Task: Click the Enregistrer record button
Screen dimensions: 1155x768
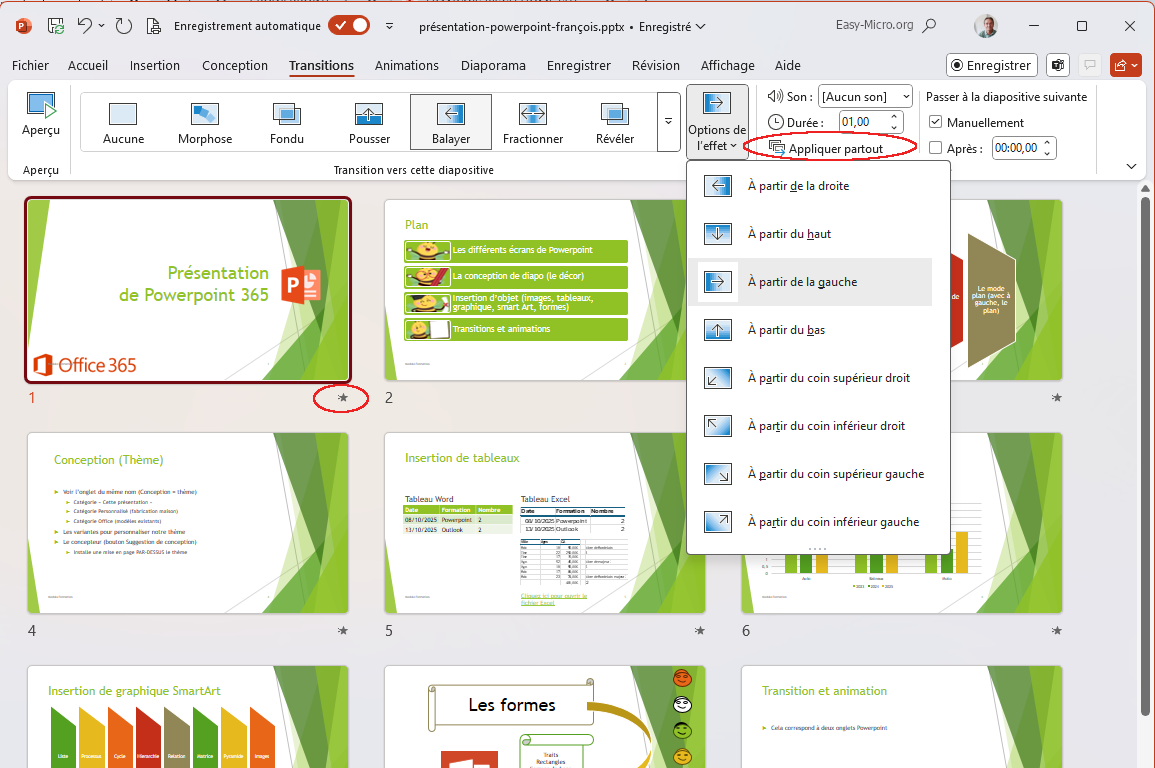Action: pos(991,65)
